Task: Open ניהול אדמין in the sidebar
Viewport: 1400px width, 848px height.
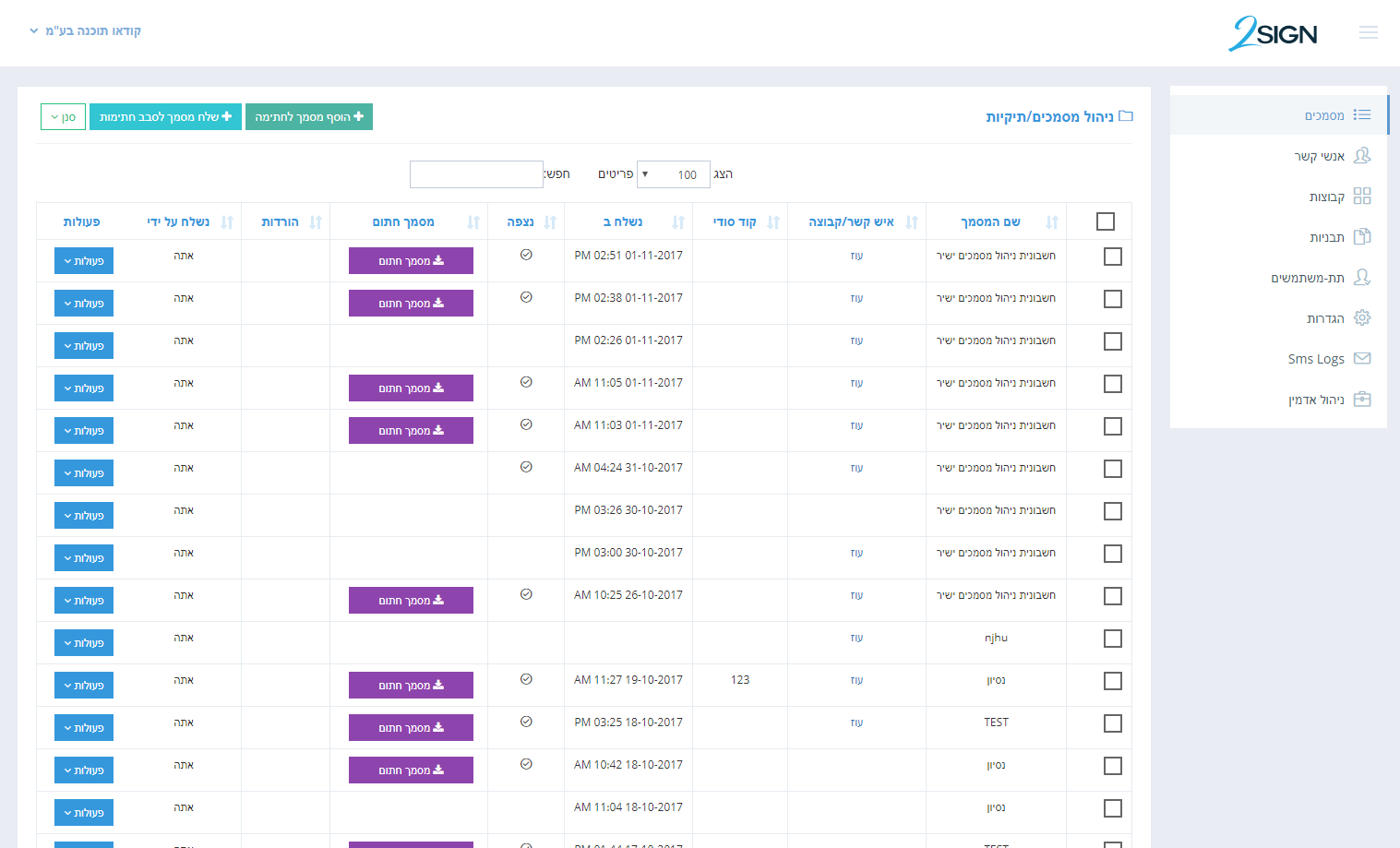Action: [x=1279, y=400]
